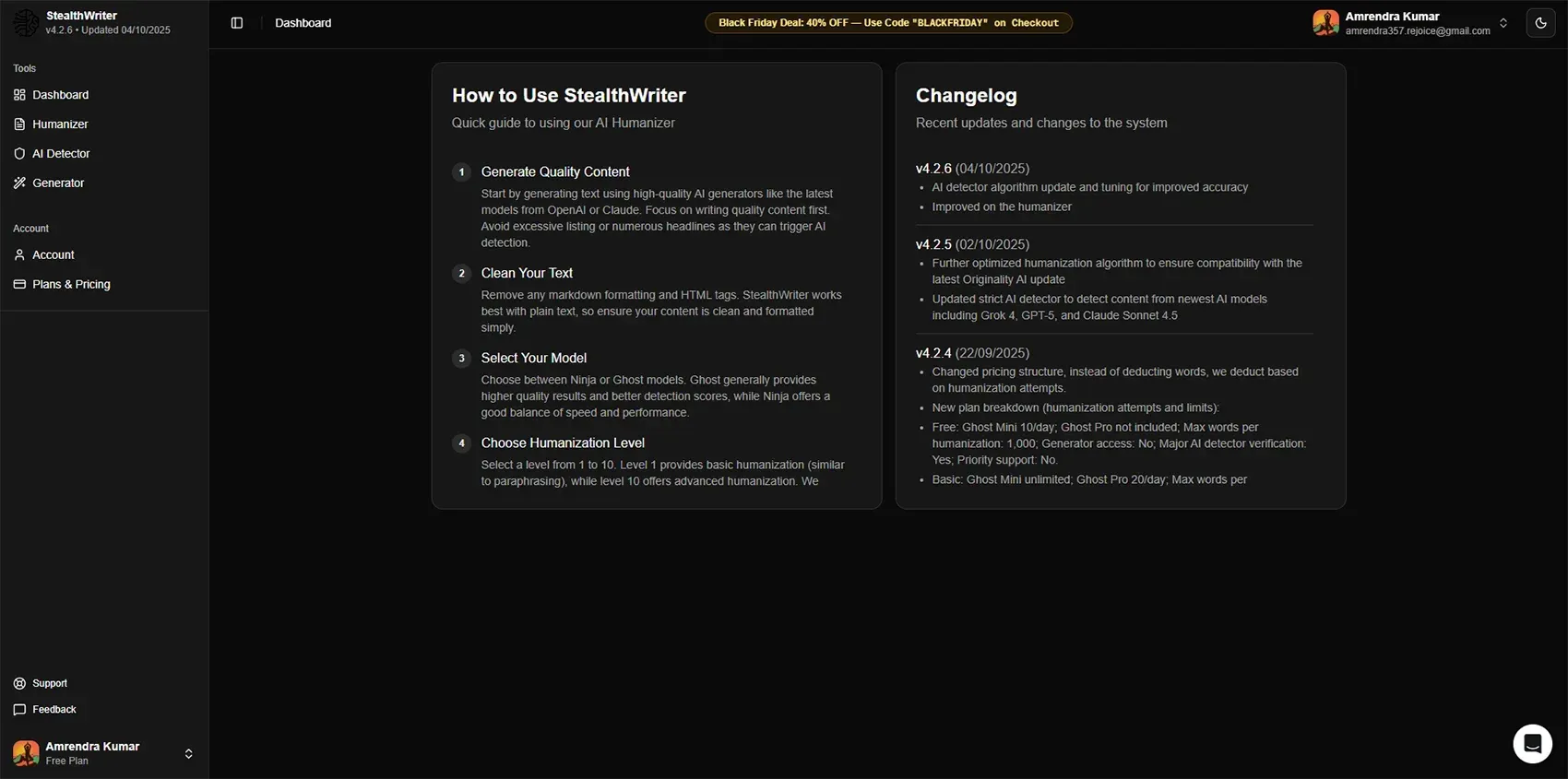Click the AI Detector shield icon

(19, 154)
